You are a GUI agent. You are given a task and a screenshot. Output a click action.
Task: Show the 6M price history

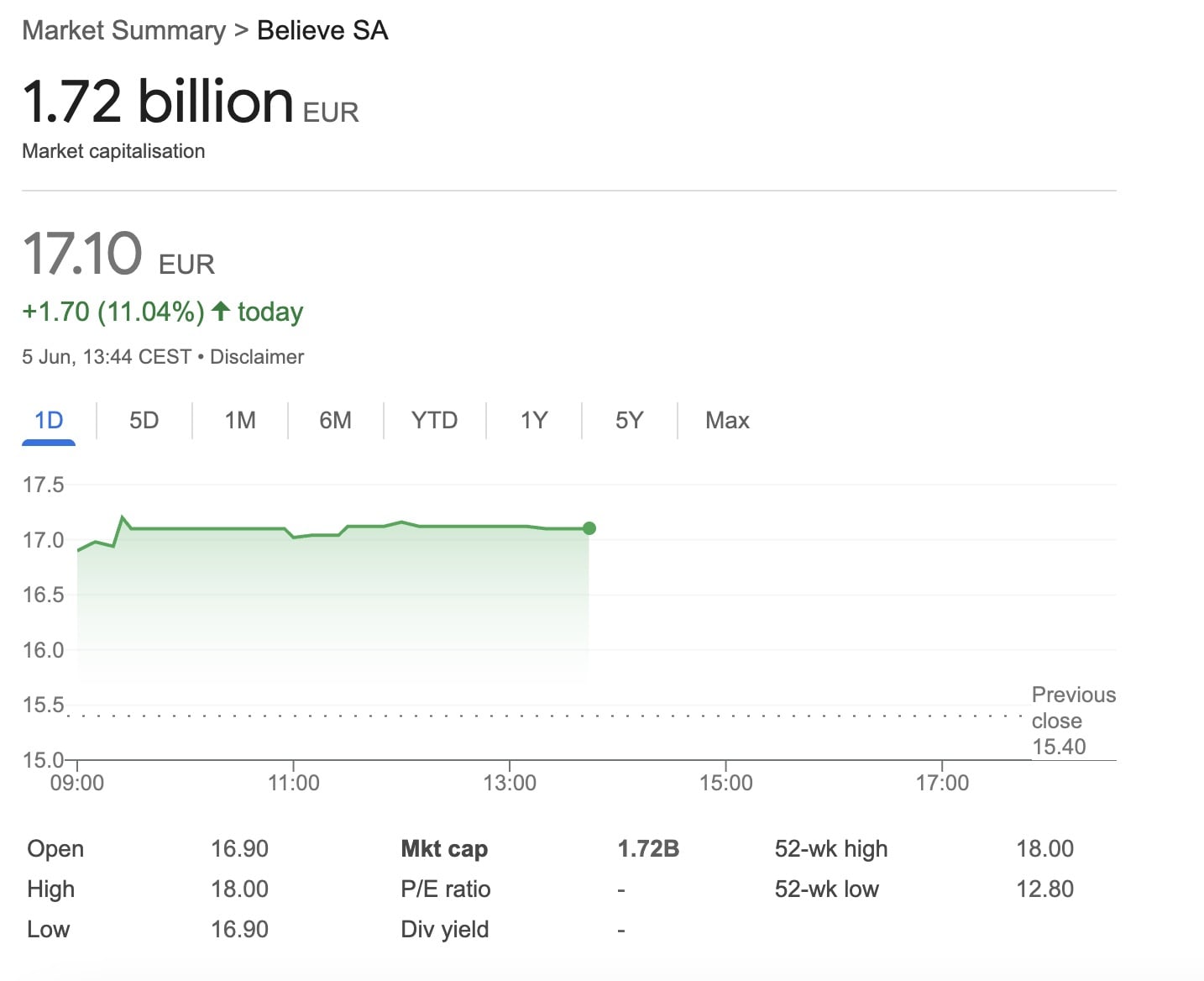[335, 420]
